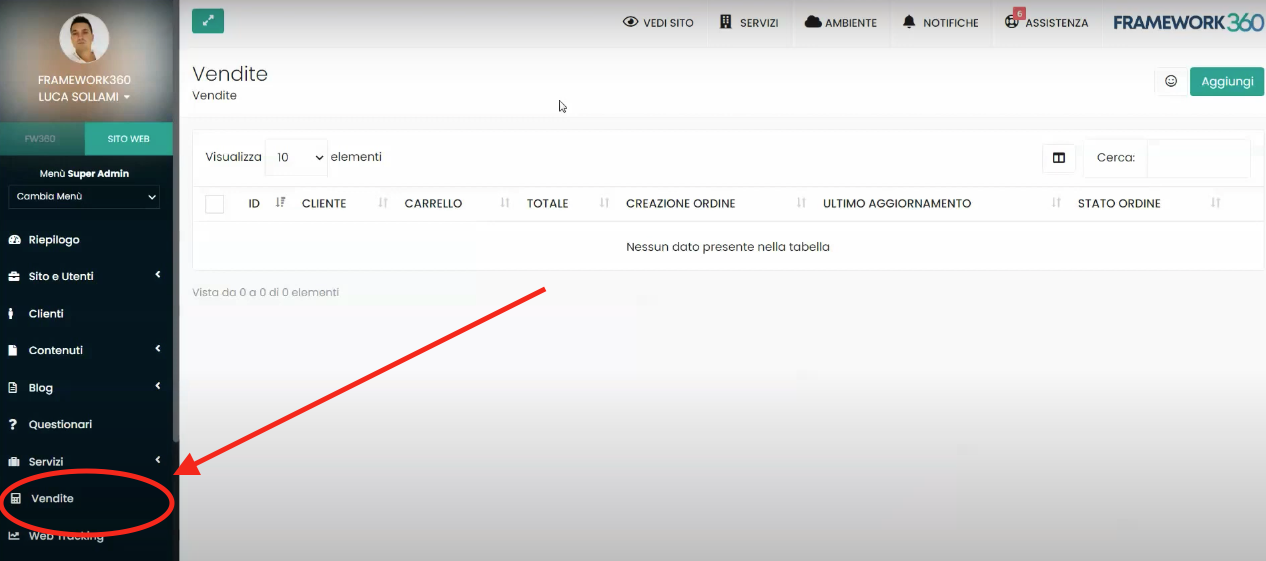Open the Luca Sollami user profile menu
The image size is (1266, 561).
(x=85, y=97)
